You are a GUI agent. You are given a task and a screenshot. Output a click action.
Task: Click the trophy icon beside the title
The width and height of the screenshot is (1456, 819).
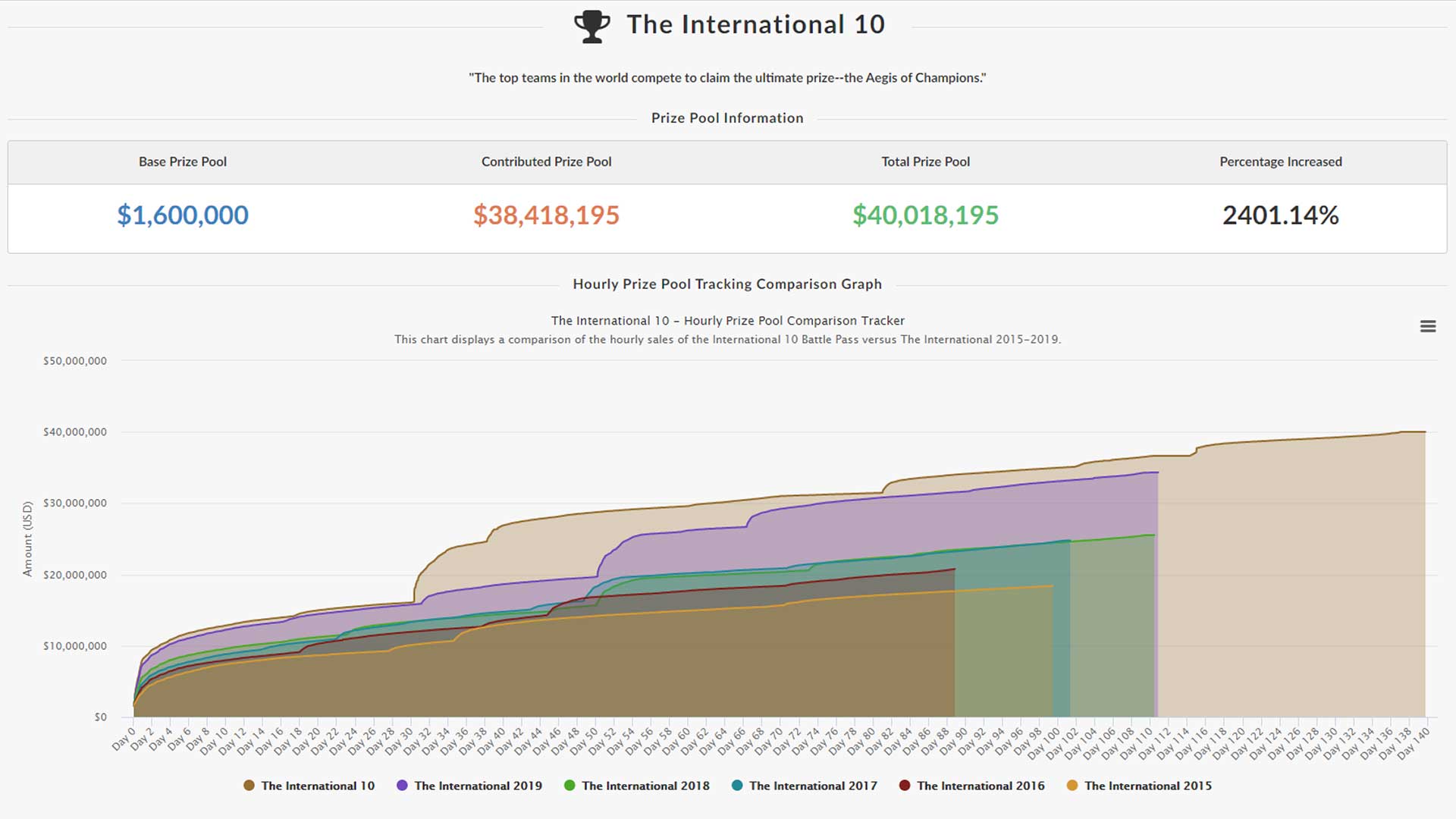pos(591,26)
